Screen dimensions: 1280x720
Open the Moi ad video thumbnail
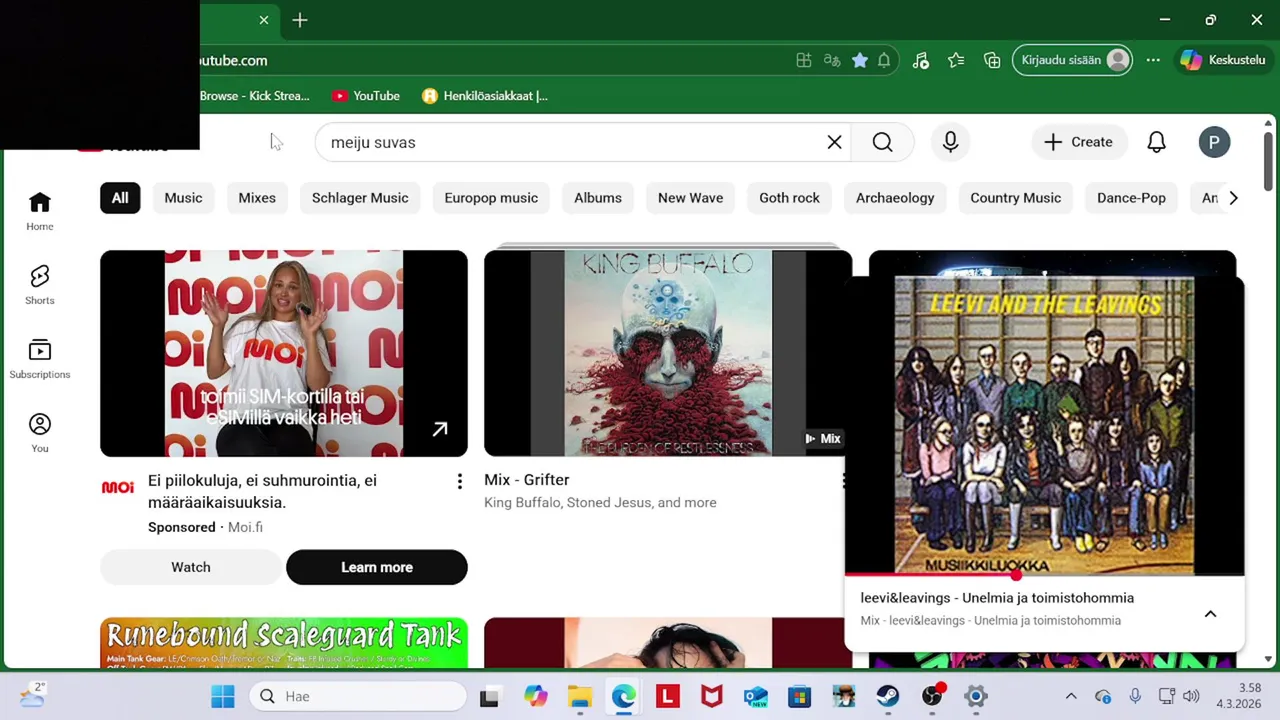tap(284, 353)
